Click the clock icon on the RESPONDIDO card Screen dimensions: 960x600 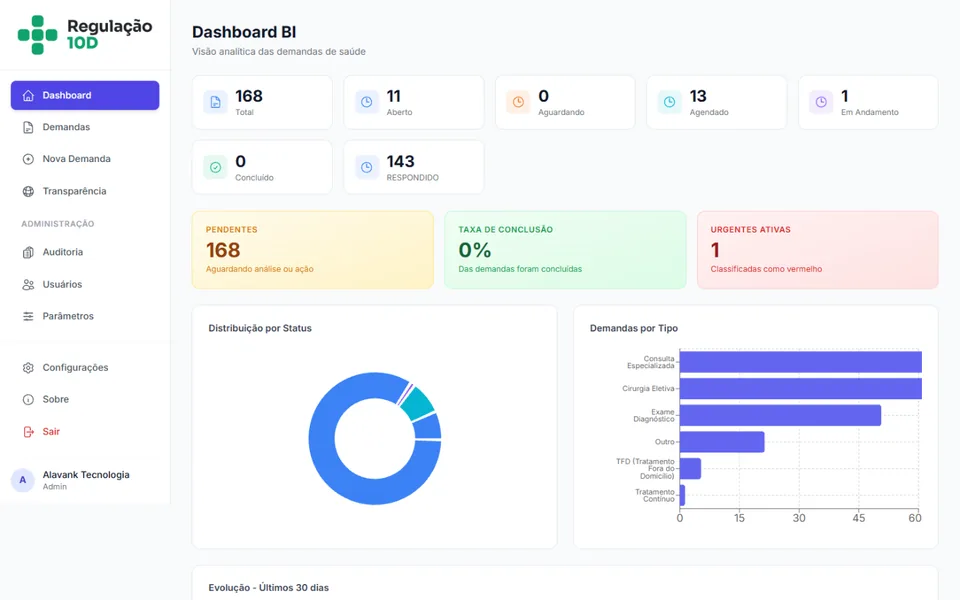367,167
